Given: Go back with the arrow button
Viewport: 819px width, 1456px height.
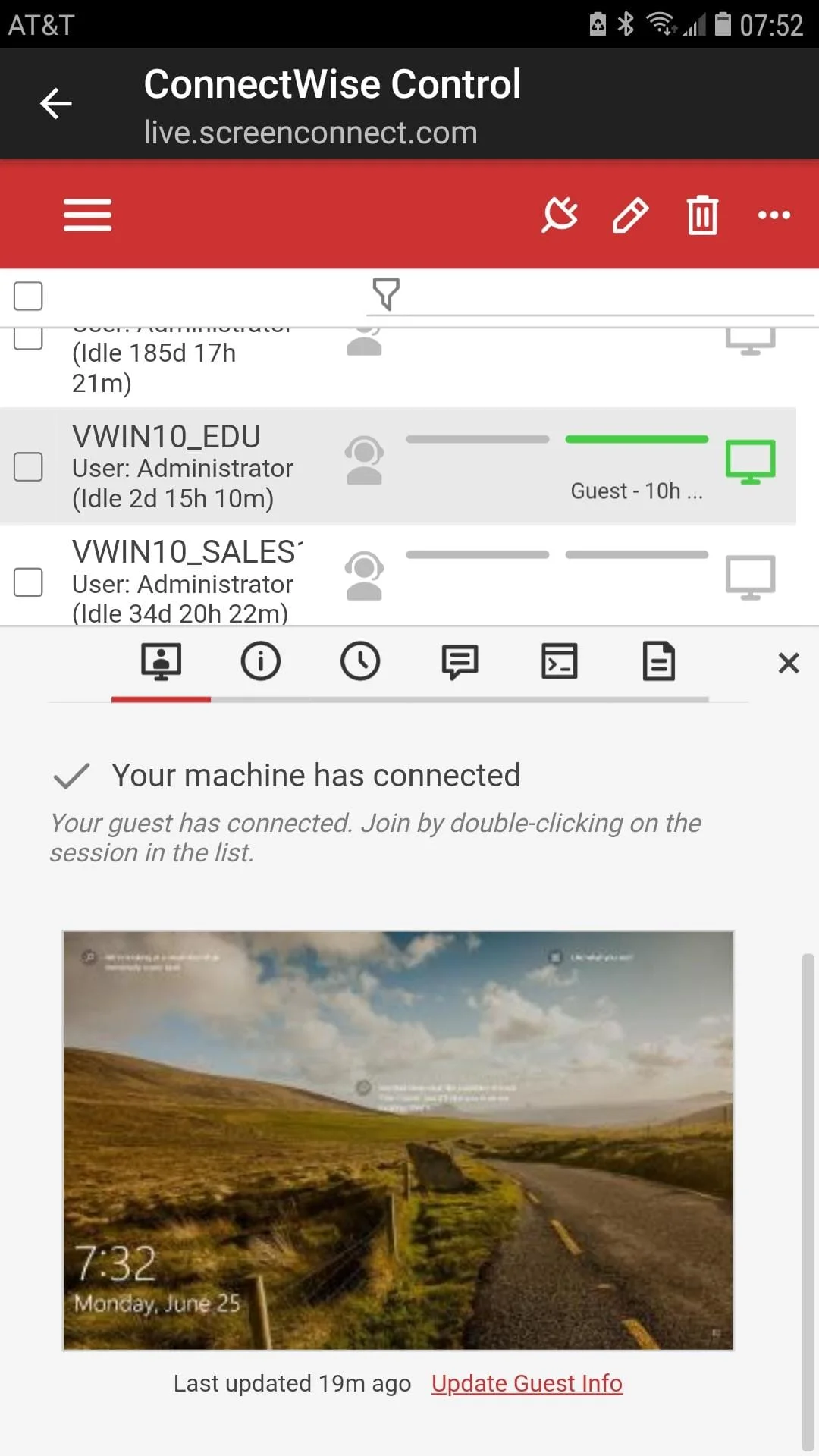Looking at the screenshot, I should pos(56,104).
